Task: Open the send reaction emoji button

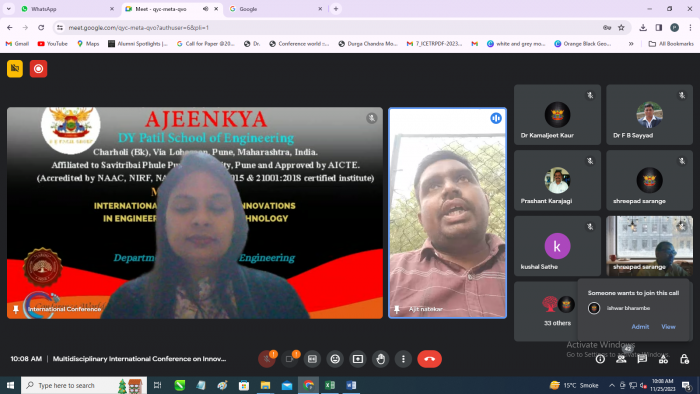Action: pos(335,359)
